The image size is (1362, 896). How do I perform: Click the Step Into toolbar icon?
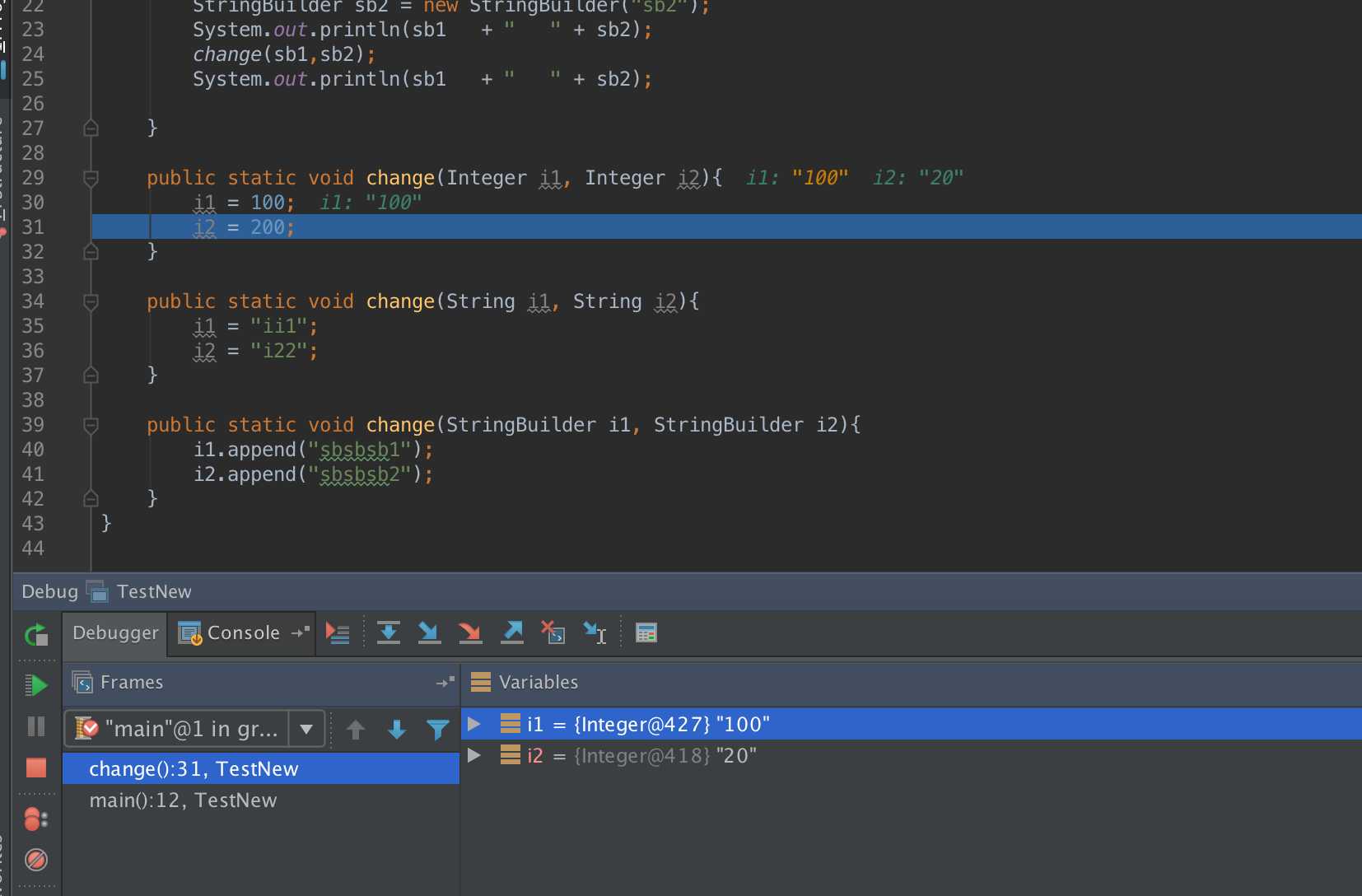click(x=429, y=632)
